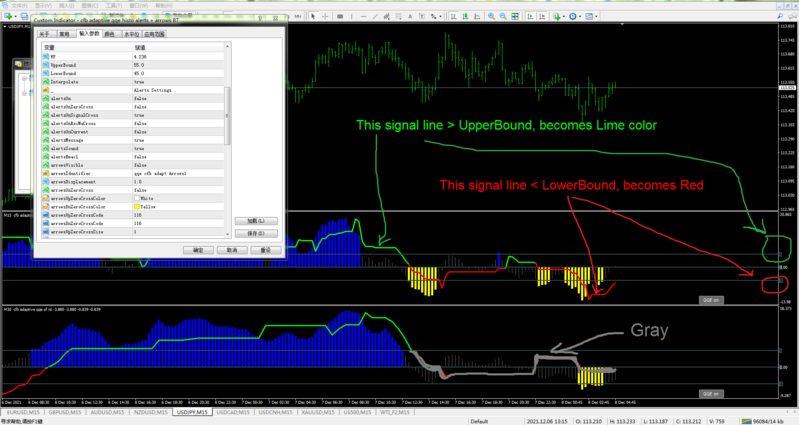Toggle chart auto scroll icon
This screenshot has height=425, width=799.
[x=530, y=16]
